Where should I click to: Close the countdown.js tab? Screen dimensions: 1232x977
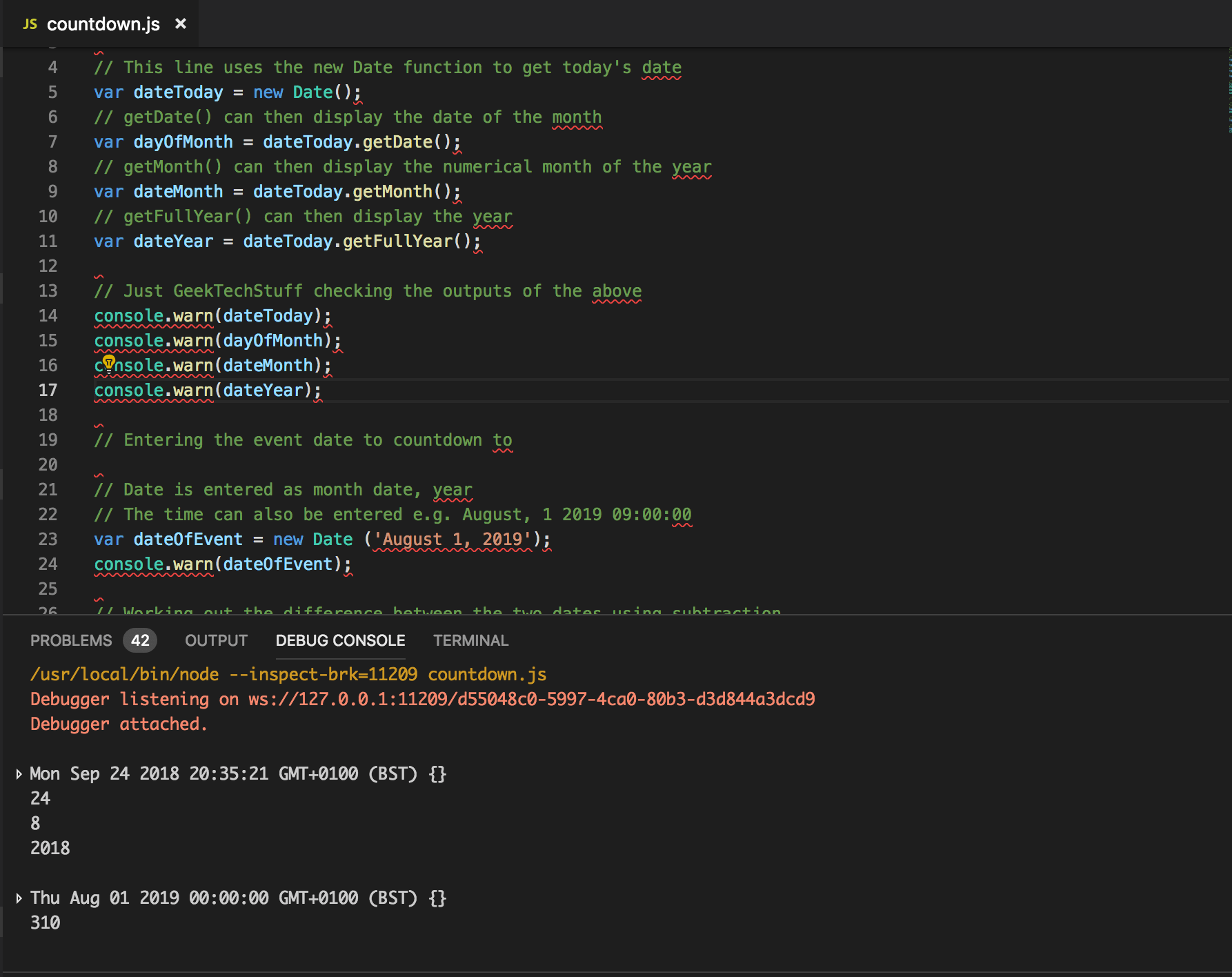pos(181,23)
